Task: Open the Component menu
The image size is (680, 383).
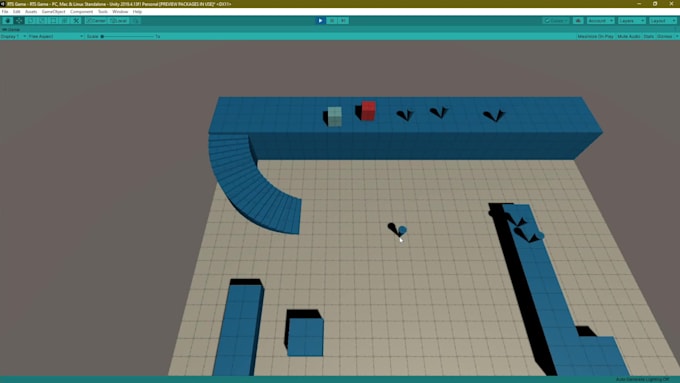Action: point(82,12)
